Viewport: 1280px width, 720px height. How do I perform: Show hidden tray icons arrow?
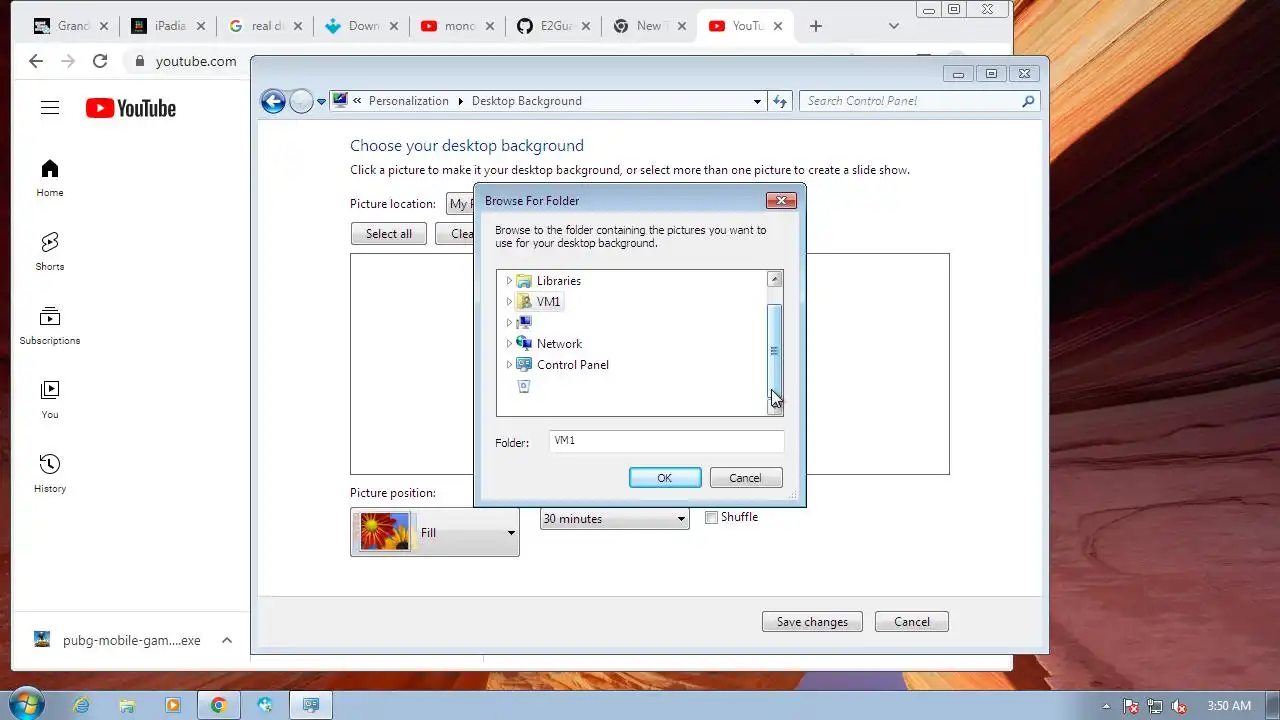point(1106,706)
